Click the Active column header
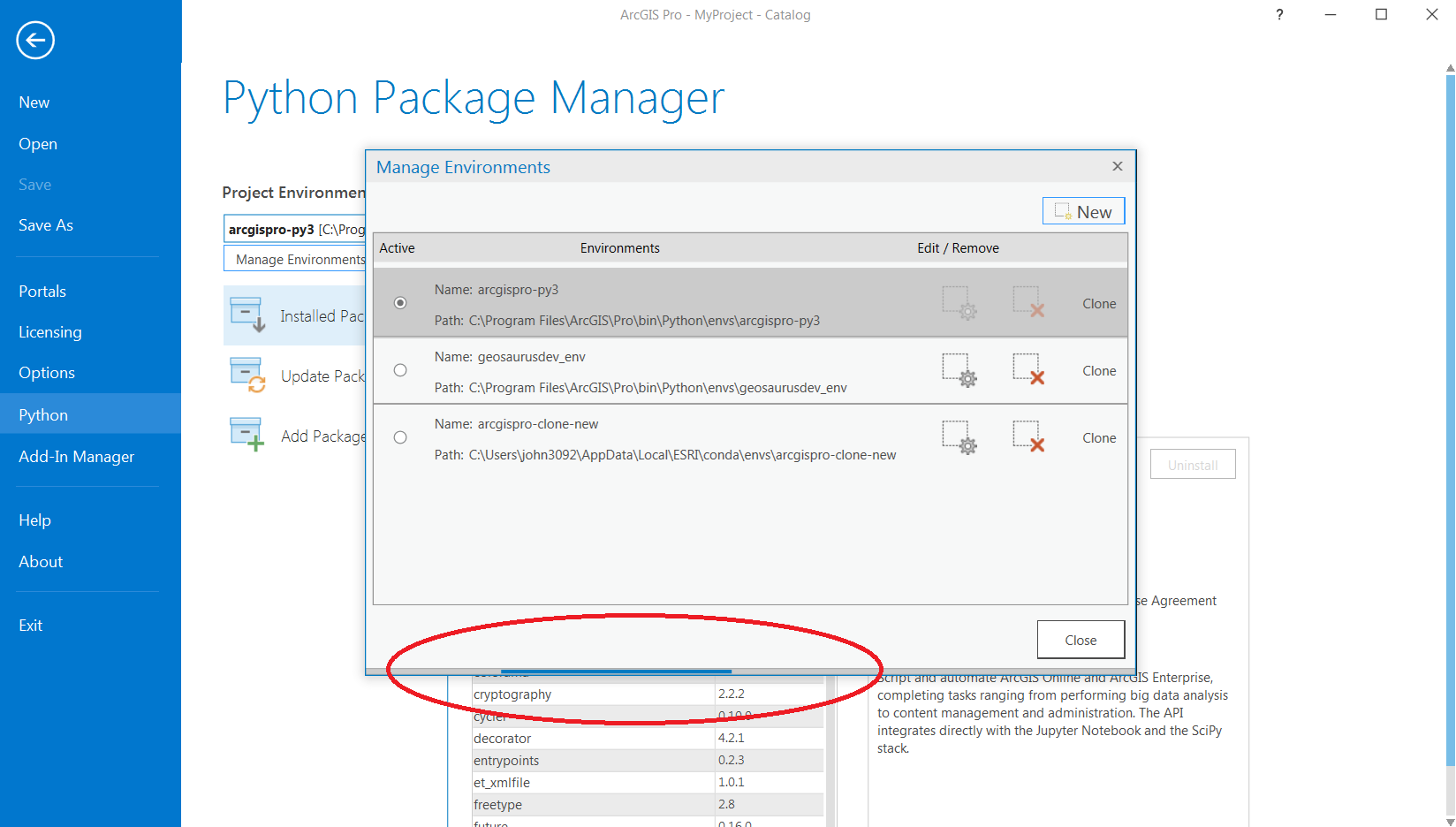Viewport: 1456px width, 827px height. coord(397,248)
